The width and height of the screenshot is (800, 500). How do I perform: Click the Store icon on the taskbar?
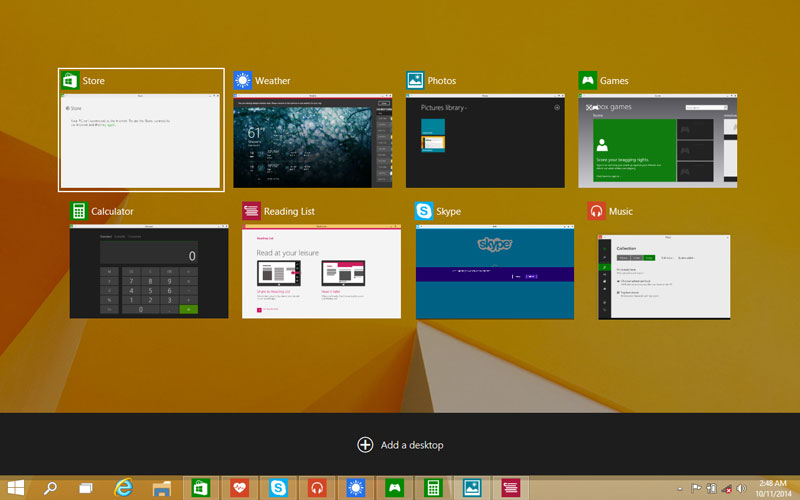[x=201, y=488]
